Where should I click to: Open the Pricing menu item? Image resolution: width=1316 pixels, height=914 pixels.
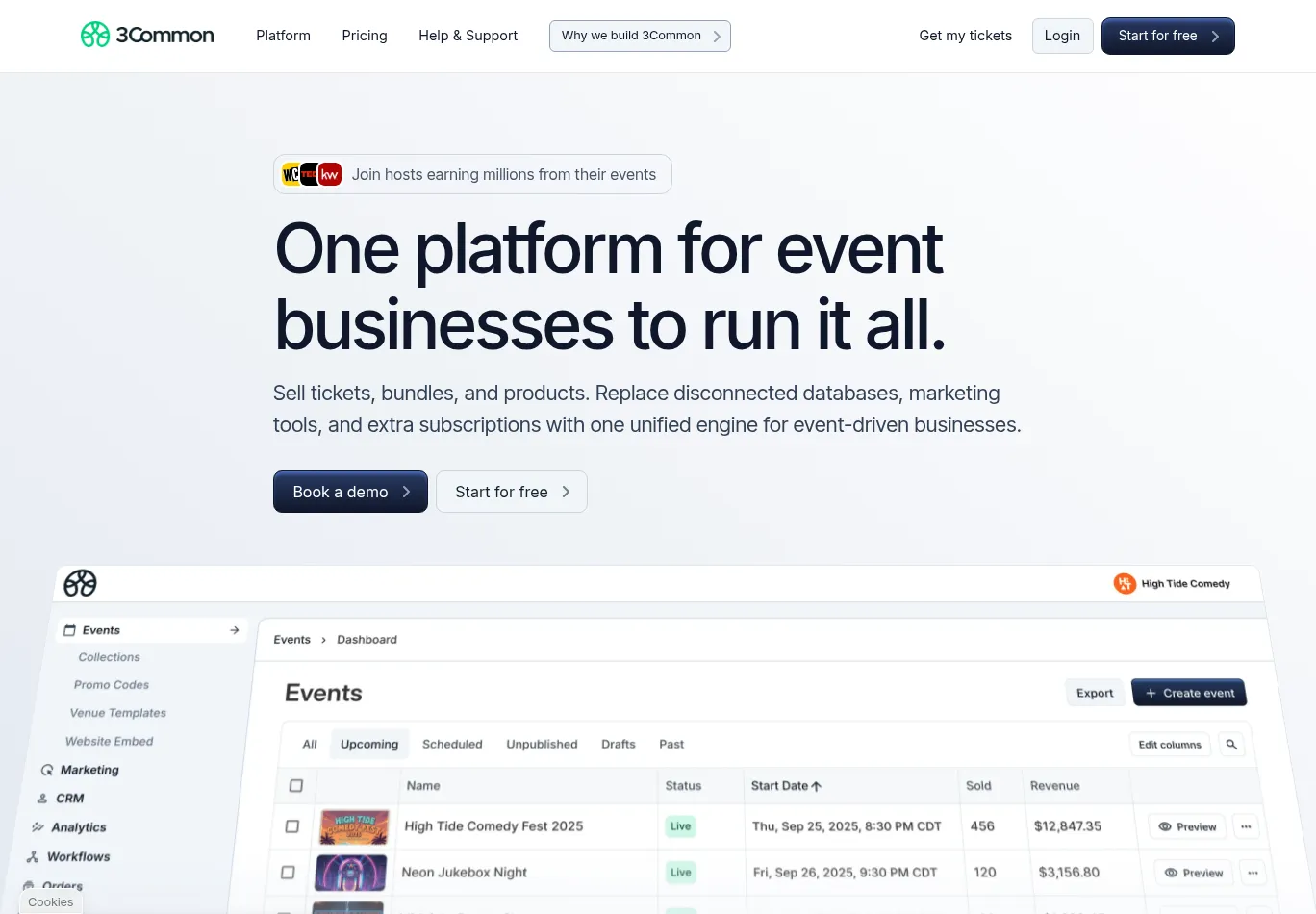point(365,36)
